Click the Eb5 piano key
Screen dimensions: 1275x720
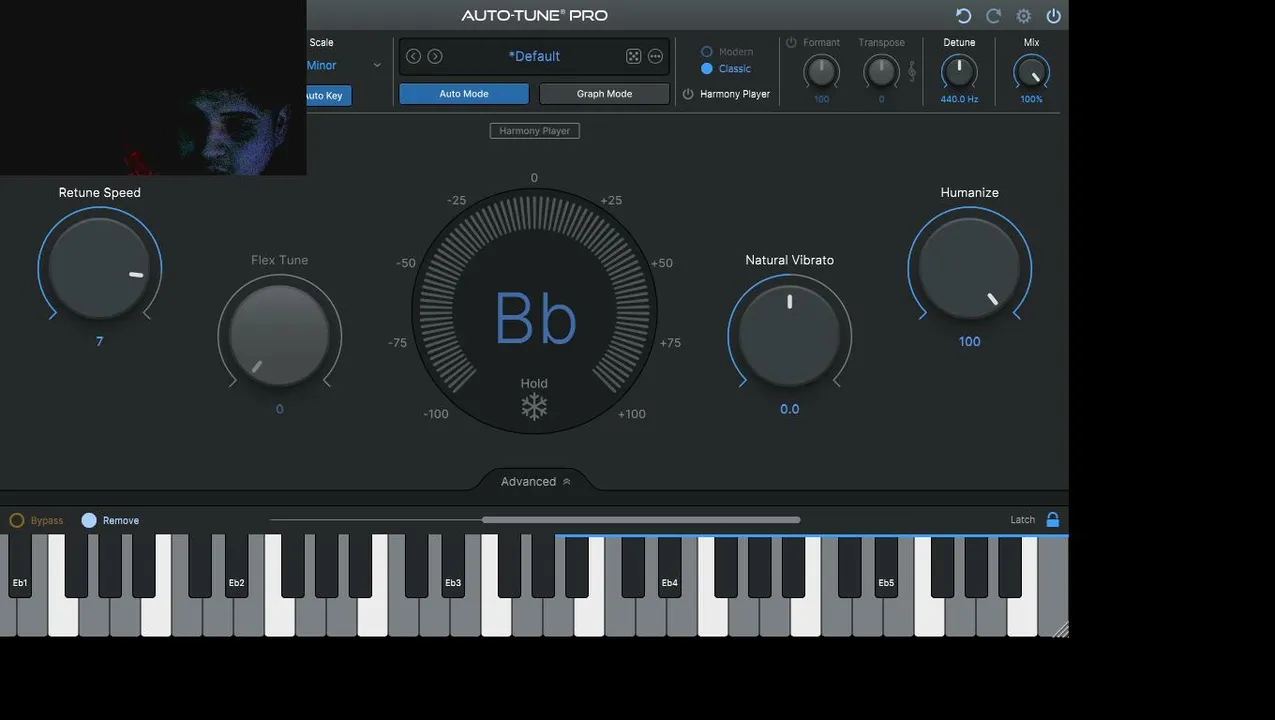click(886, 566)
